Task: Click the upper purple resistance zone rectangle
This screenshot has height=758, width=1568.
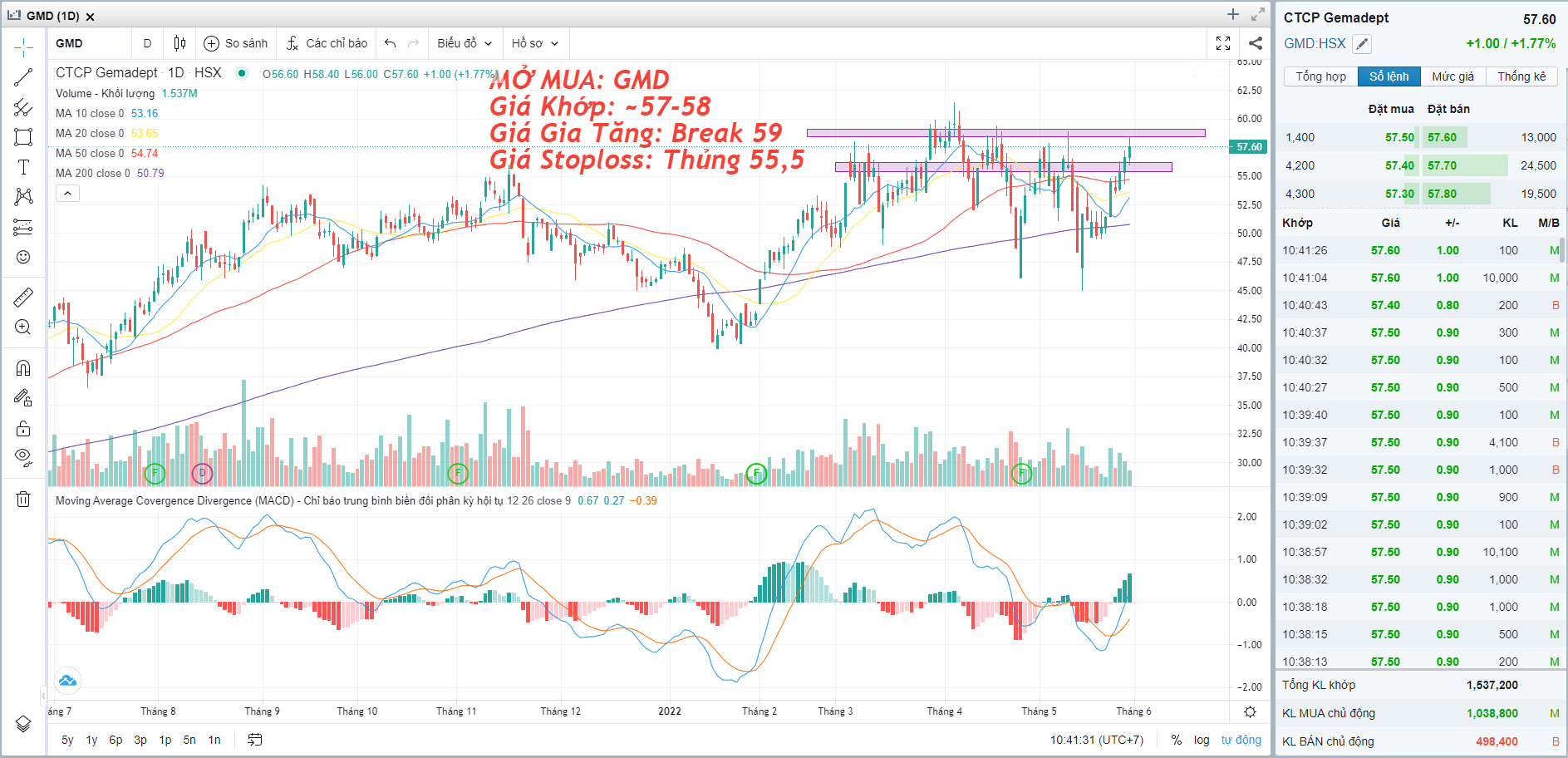Action: 1005,133
